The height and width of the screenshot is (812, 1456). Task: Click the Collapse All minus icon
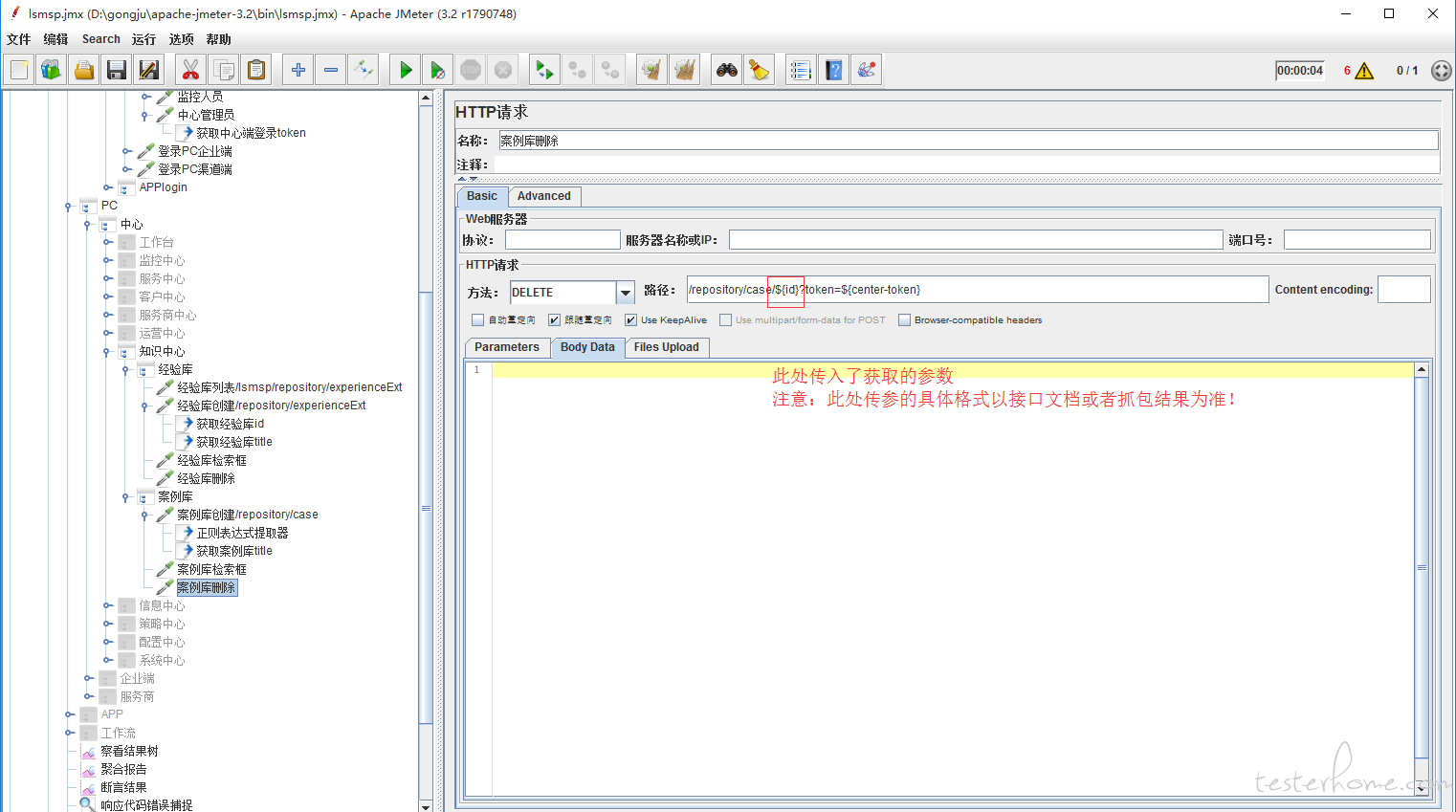click(x=331, y=70)
